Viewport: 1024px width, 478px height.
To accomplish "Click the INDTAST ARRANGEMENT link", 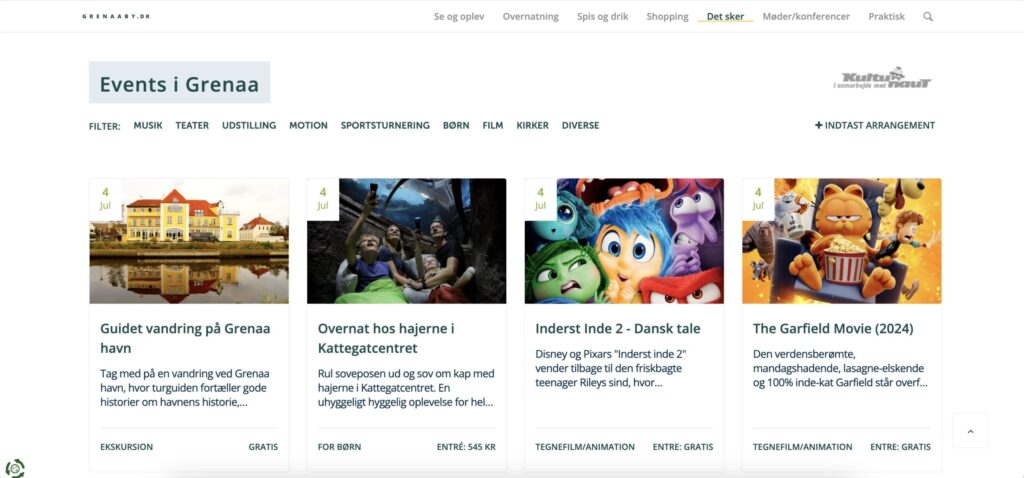I will point(875,125).
